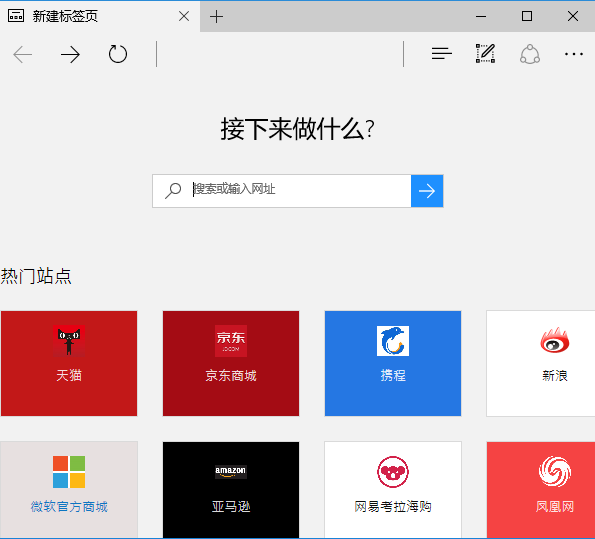Image resolution: width=595 pixels, height=539 pixels.
Task: Click the red koala logo icon
Action: [x=393, y=472]
